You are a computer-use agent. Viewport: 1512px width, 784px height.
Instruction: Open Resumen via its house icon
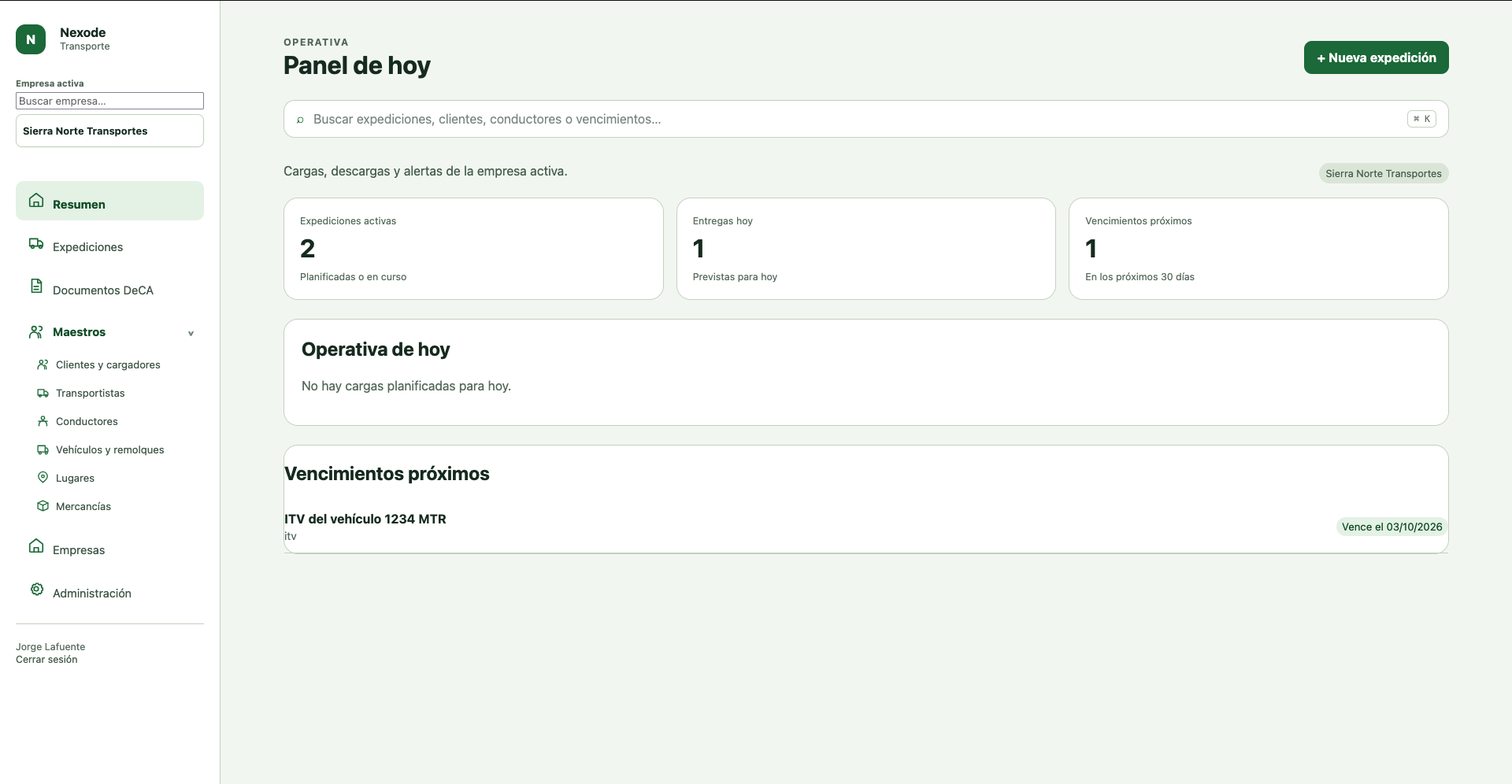[36, 200]
